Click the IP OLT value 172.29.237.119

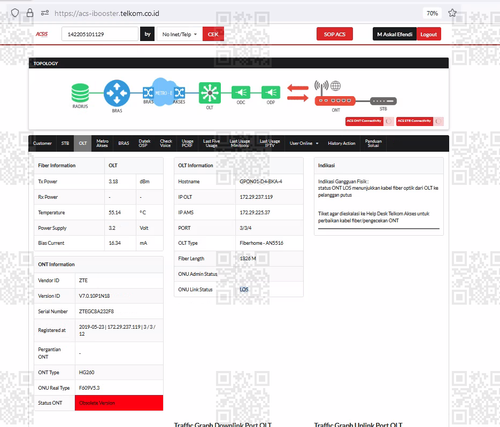coord(256,197)
